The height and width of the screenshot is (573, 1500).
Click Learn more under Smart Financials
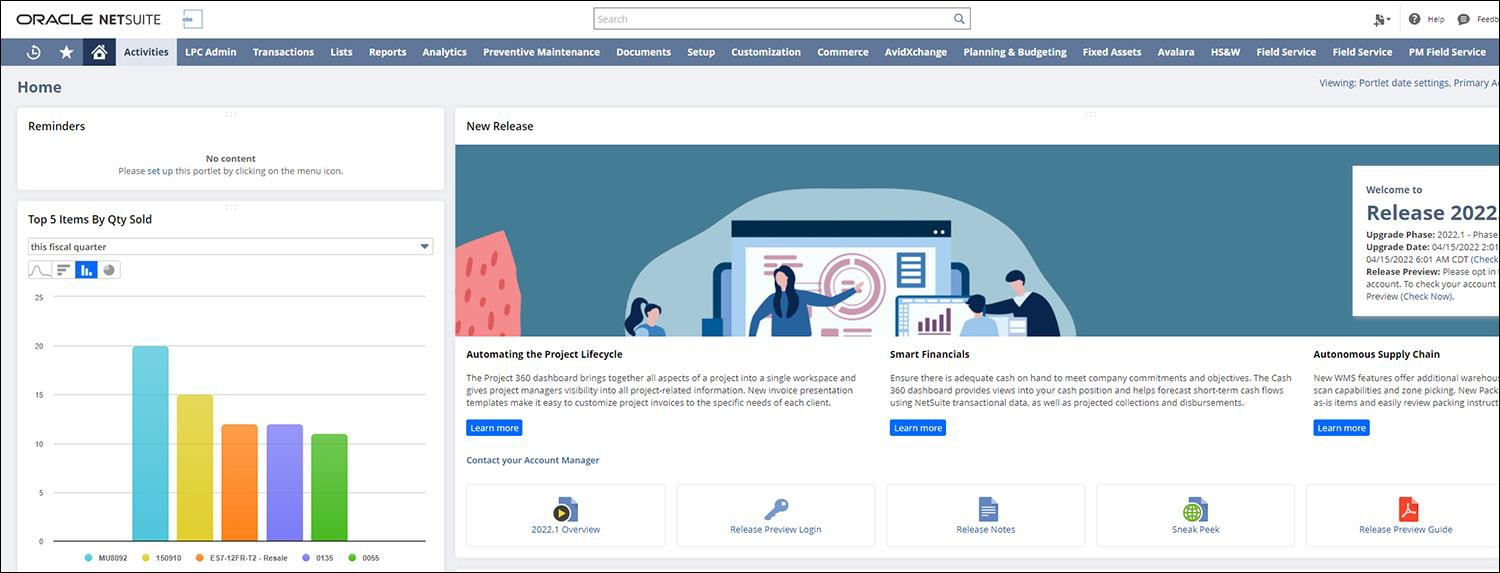pos(917,428)
